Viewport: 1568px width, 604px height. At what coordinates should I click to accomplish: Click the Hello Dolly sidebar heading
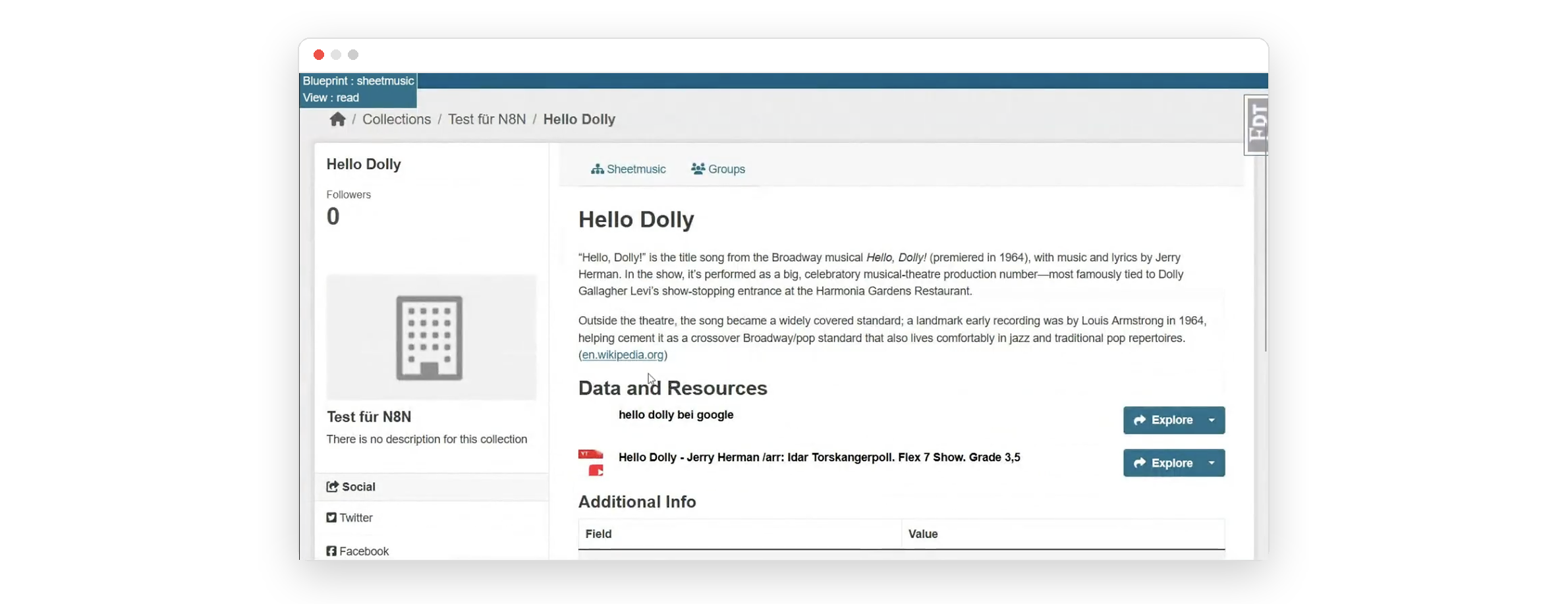(x=364, y=165)
